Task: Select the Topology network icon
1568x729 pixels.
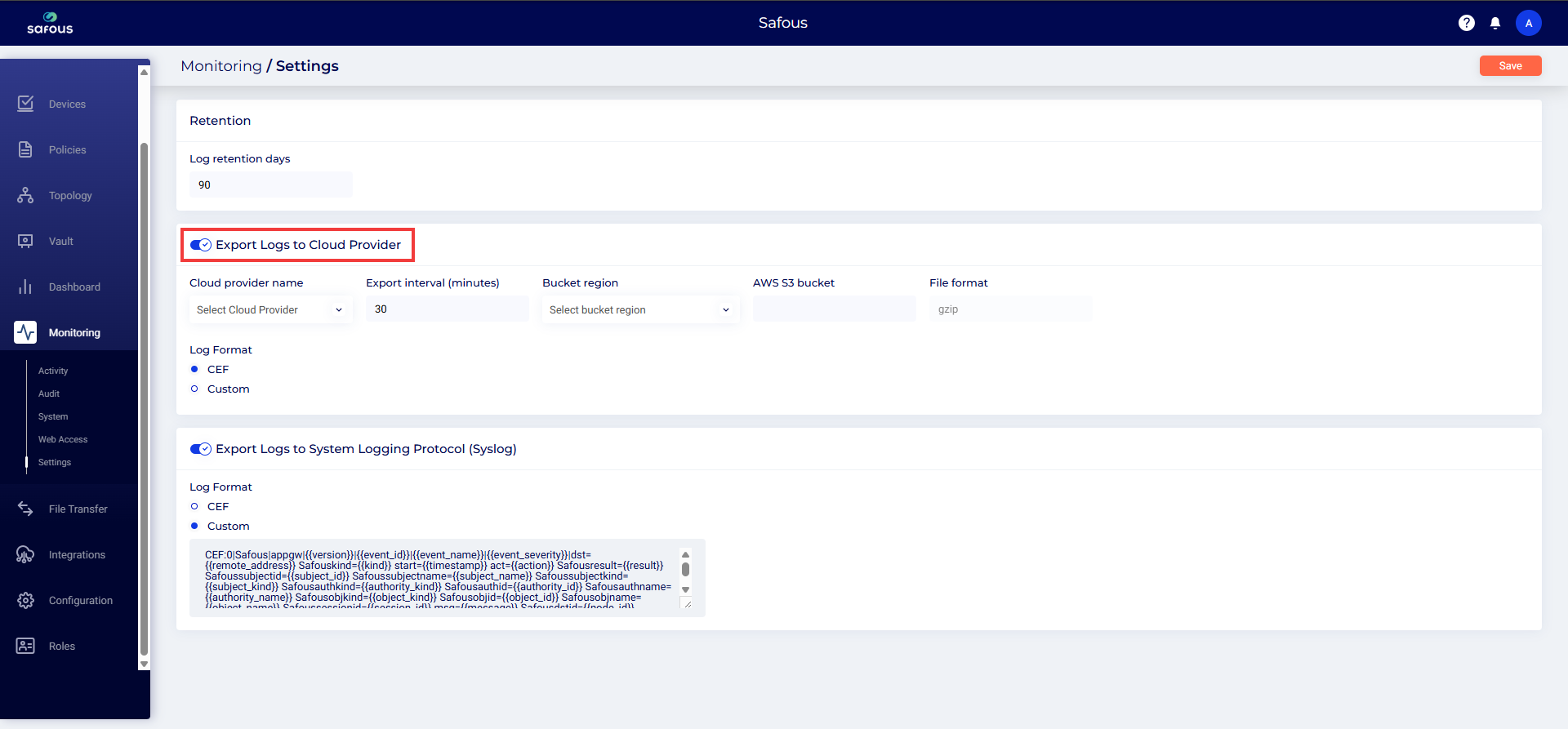Action: (25, 195)
